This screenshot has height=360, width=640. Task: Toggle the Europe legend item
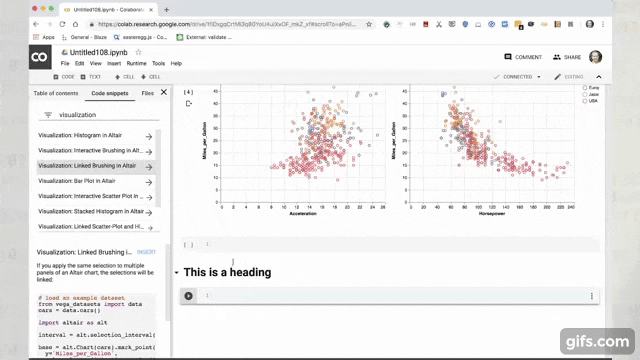pos(591,88)
